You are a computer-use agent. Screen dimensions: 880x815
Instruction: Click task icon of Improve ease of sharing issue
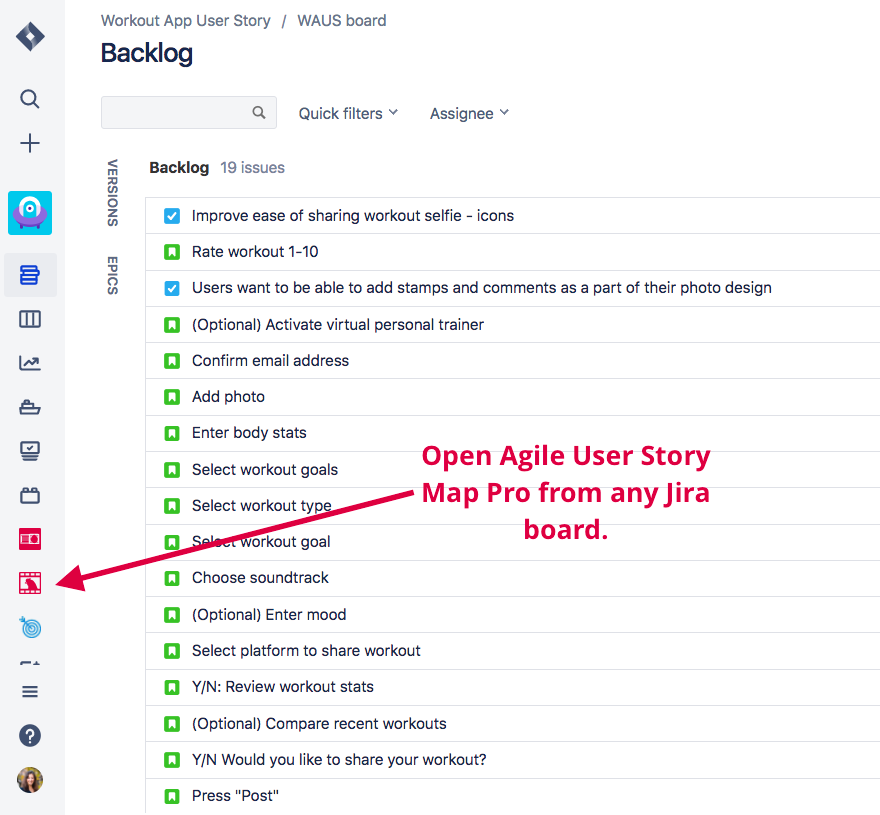(172, 216)
